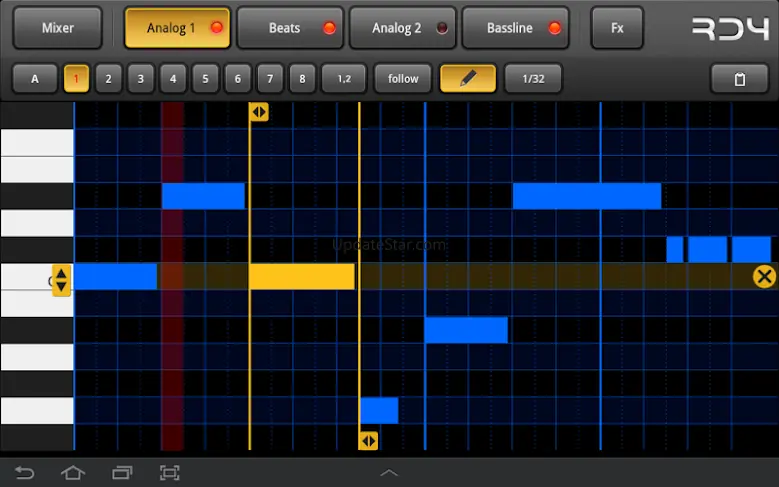Toggle follow playback mode
The width and height of the screenshot is (779, 487).
coord(403,78)
